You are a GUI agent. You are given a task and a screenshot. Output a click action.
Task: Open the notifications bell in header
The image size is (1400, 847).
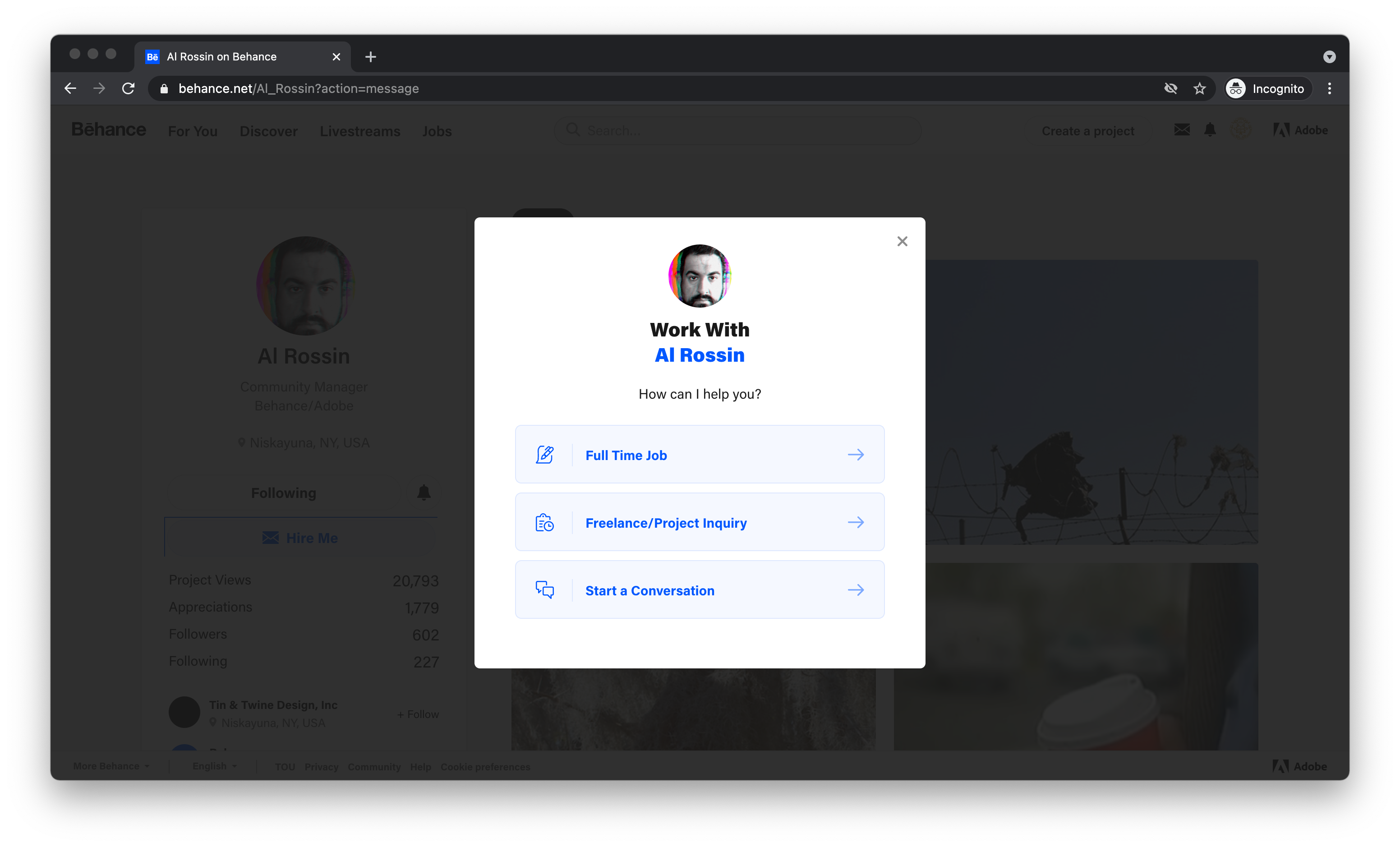1210,130
